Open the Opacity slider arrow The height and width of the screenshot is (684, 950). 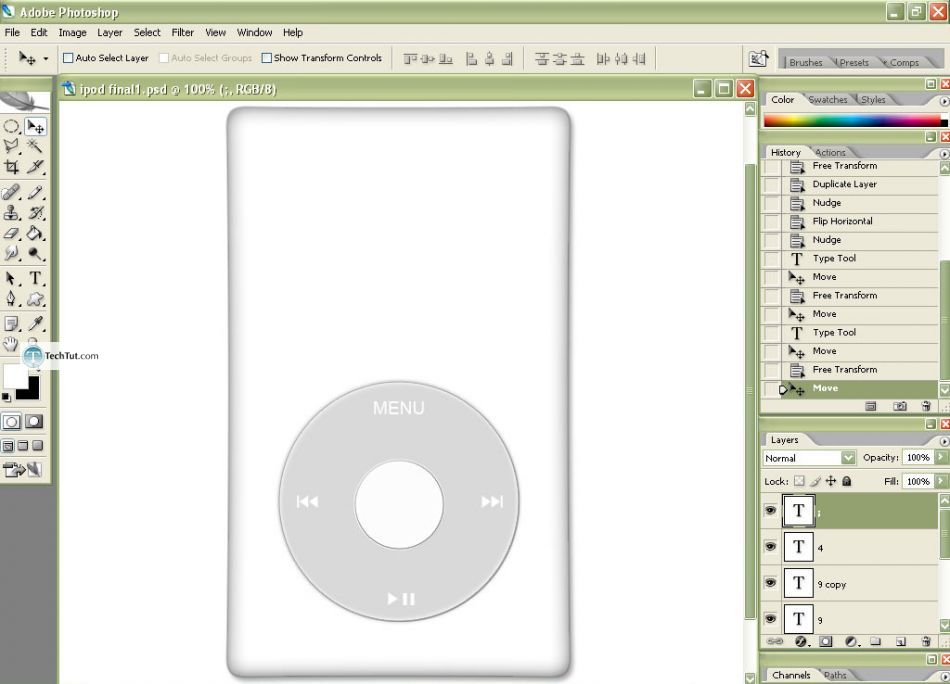coord(939,458)
